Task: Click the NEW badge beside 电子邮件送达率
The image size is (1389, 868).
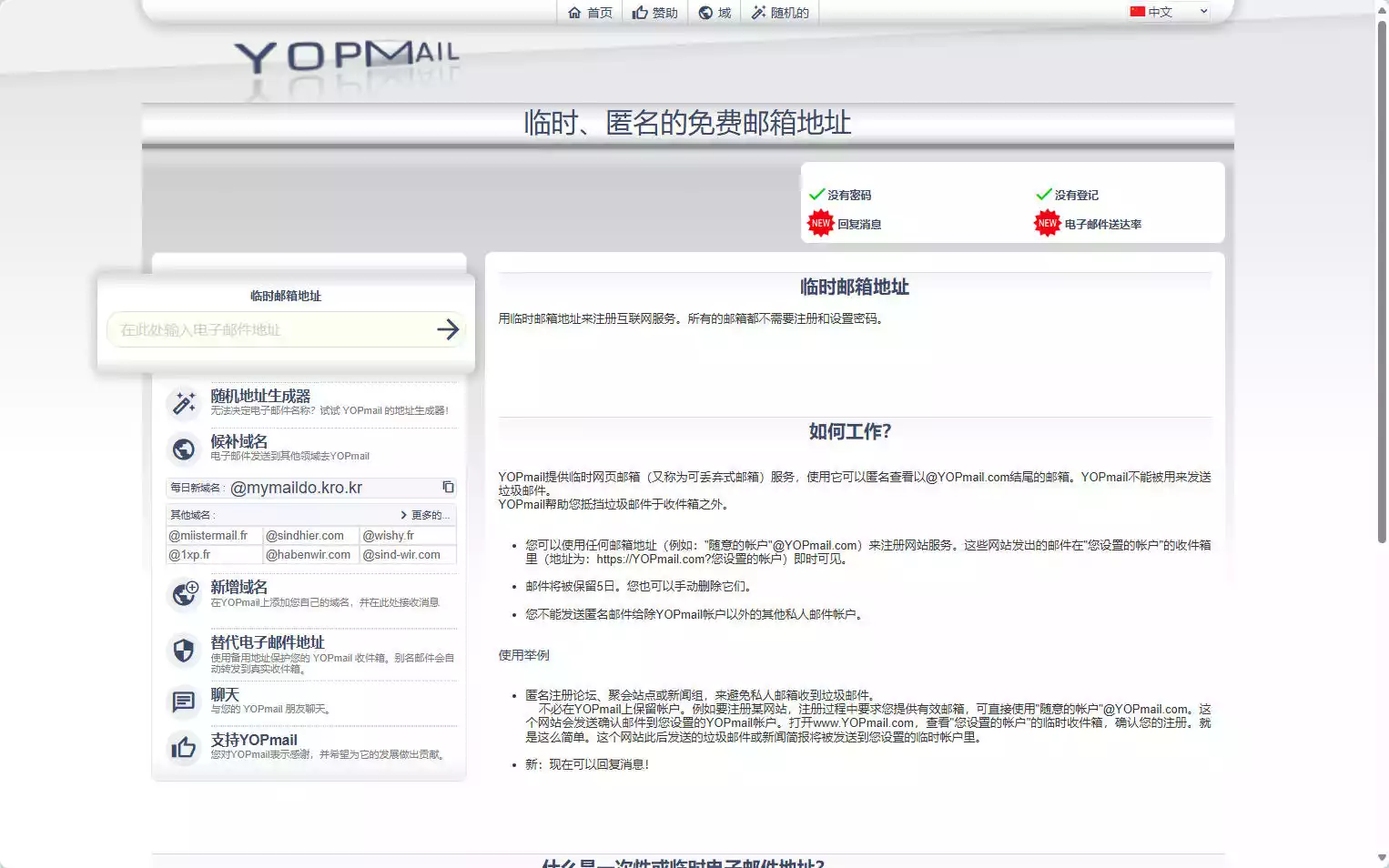Action: click(x=1048, y=223)
